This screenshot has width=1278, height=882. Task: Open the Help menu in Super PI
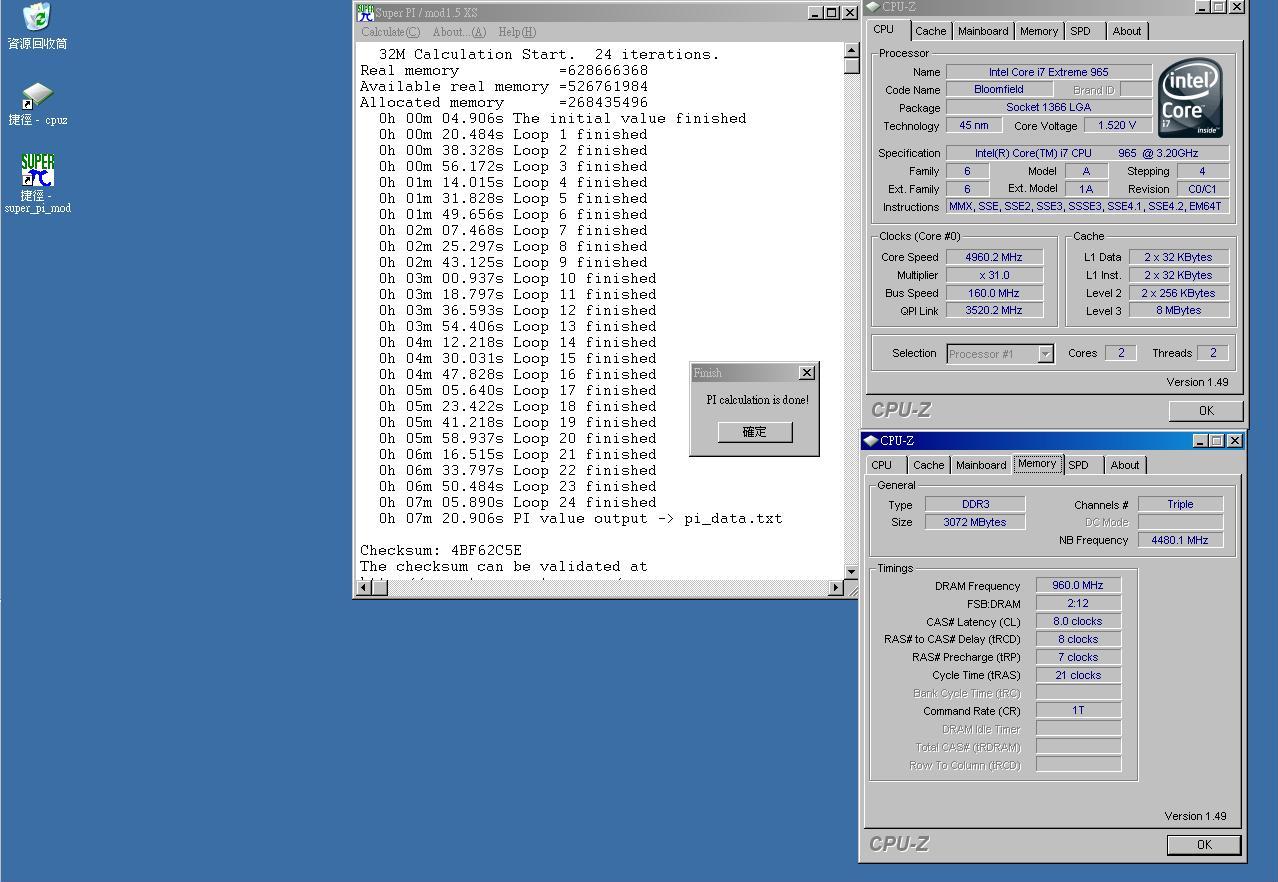pyautogui.click(x=517, y=32)
